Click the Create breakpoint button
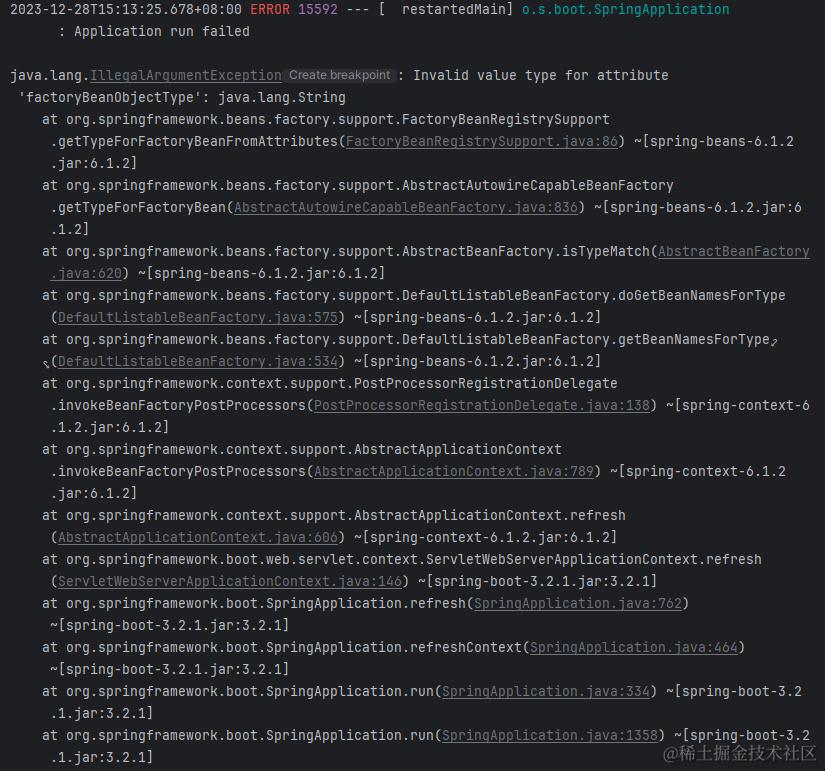Viewport: 825px width, 771px height. click(340, 75)
